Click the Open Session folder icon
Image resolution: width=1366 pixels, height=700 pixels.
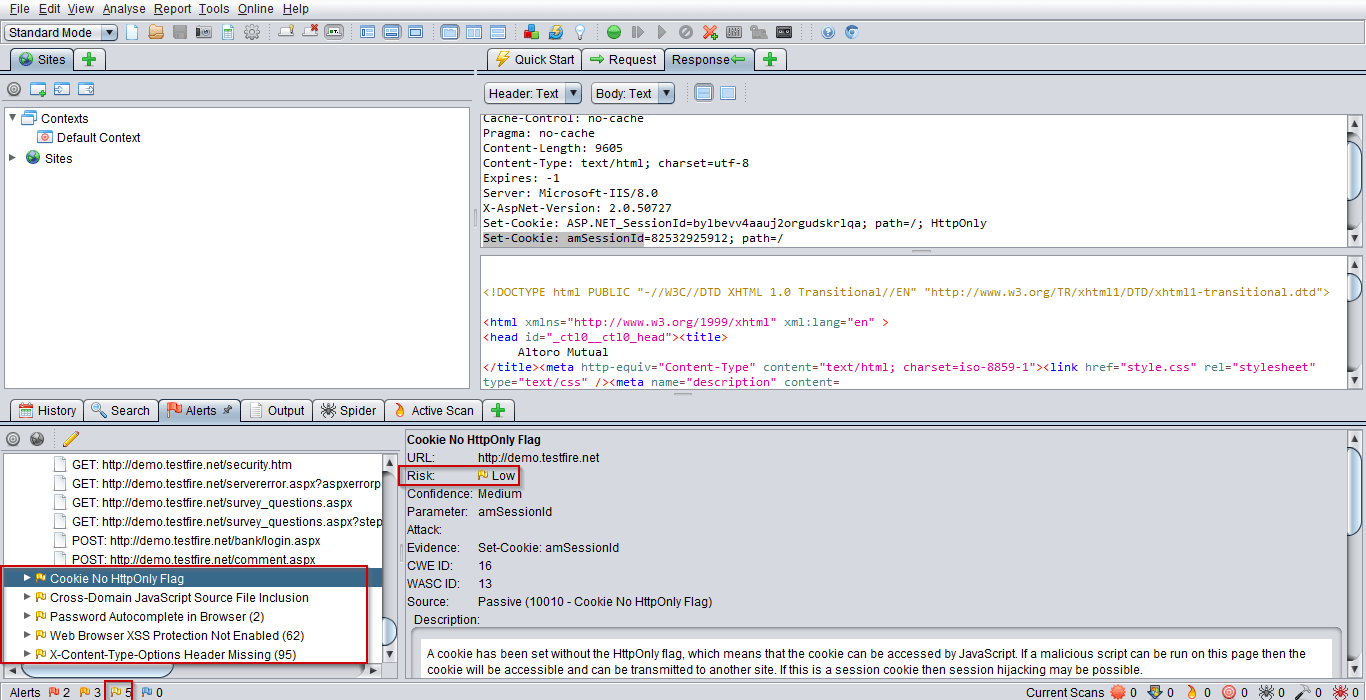click(x=156, y=32)
